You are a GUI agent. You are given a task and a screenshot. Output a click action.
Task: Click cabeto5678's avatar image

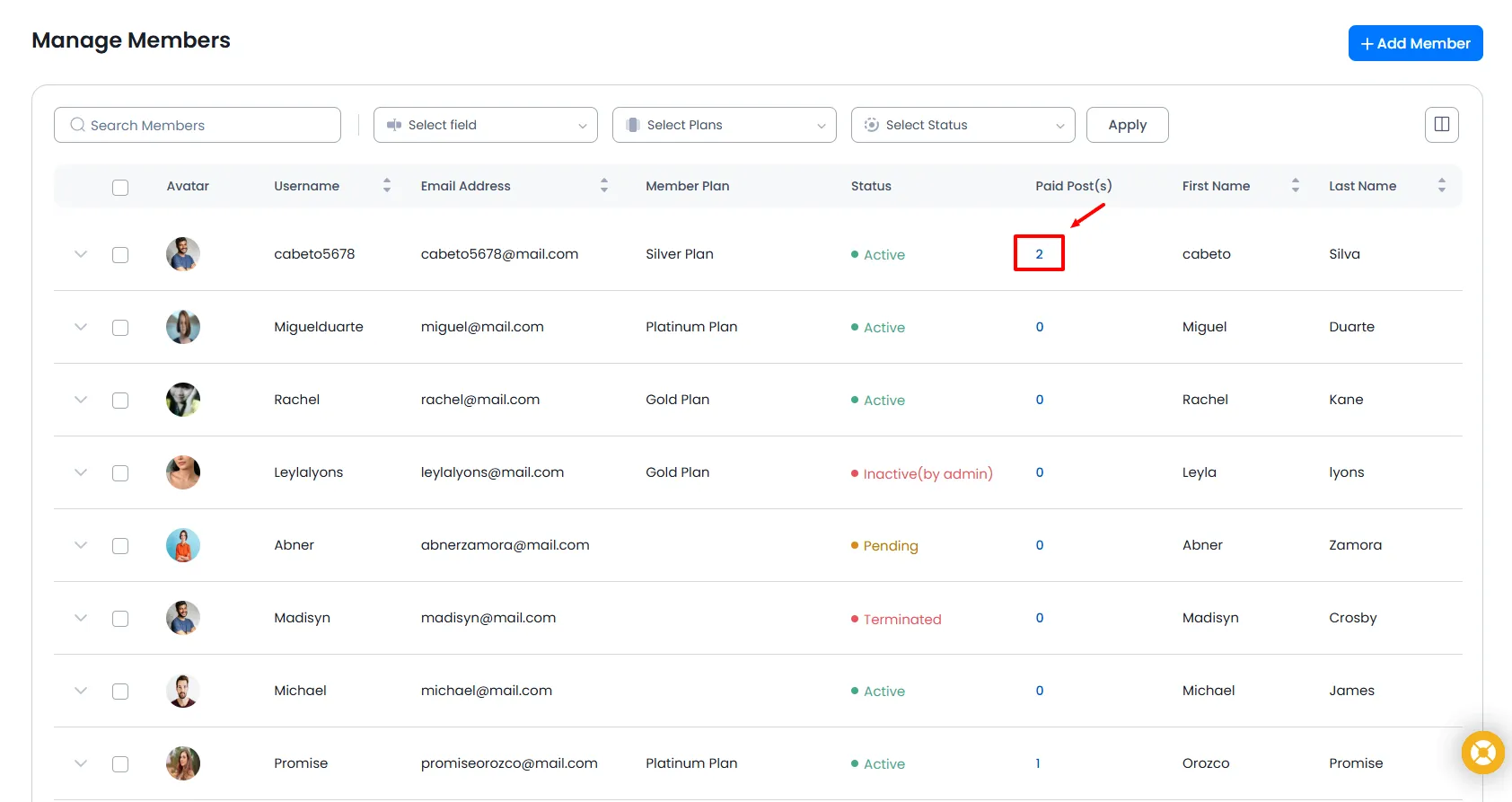[x=183, y=254]
